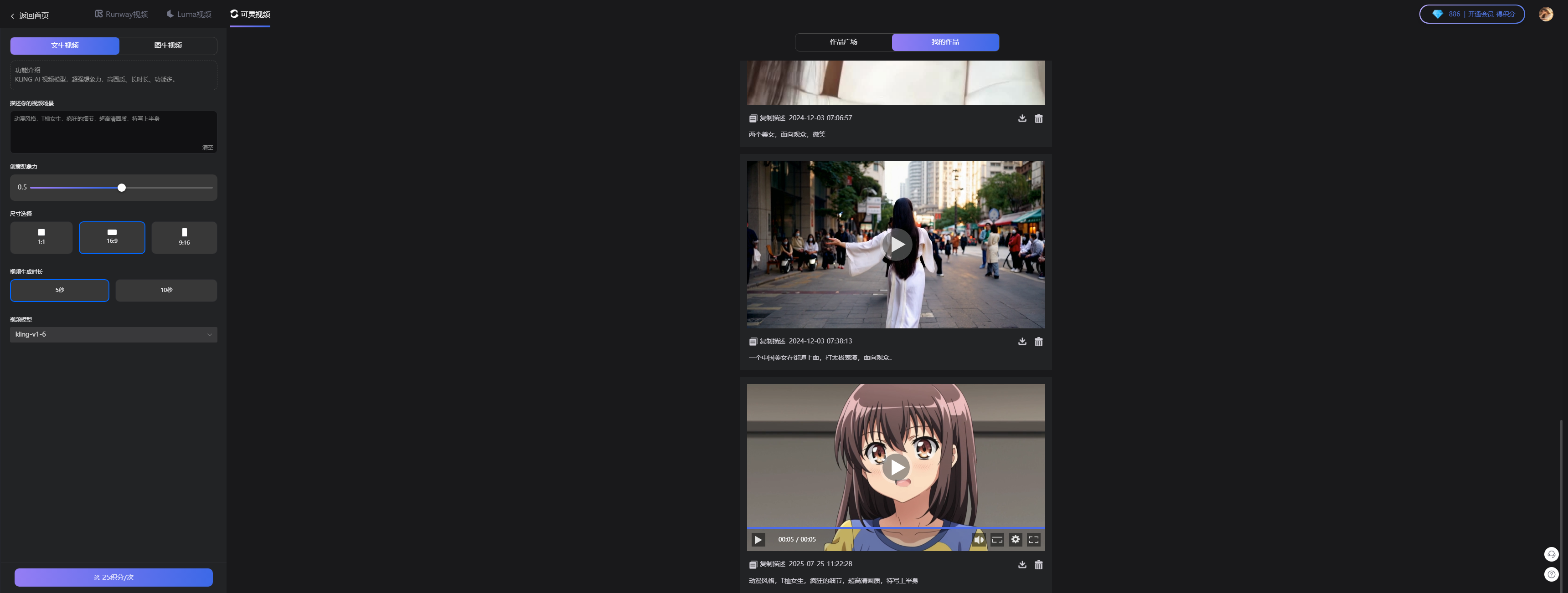Delete the 07:06:57 video
Image resolution: width=1568 pixels, height=593 pixels.
[x=1038, y=118]
